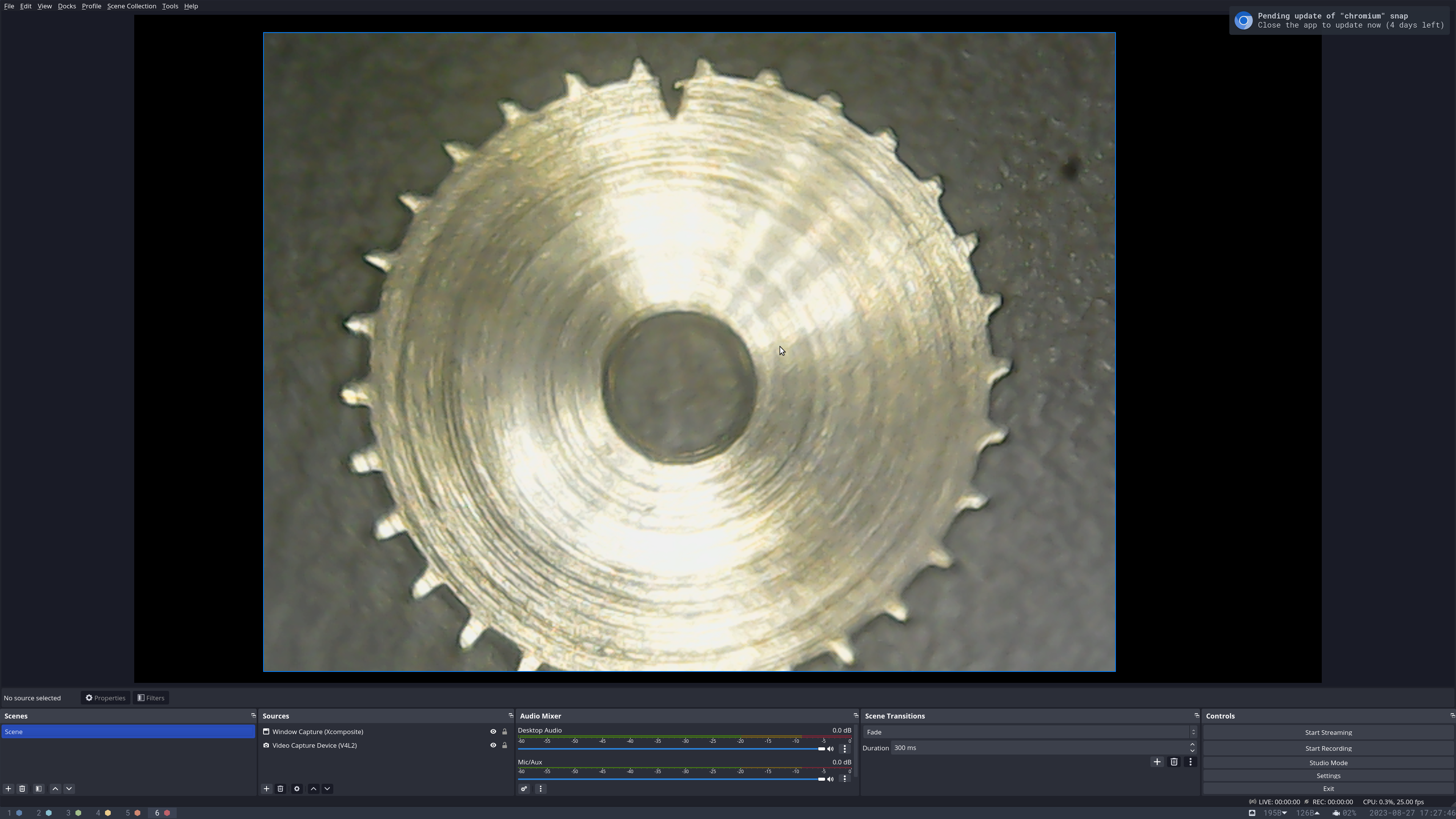Remove selected source using trash icon

point(280,789)
